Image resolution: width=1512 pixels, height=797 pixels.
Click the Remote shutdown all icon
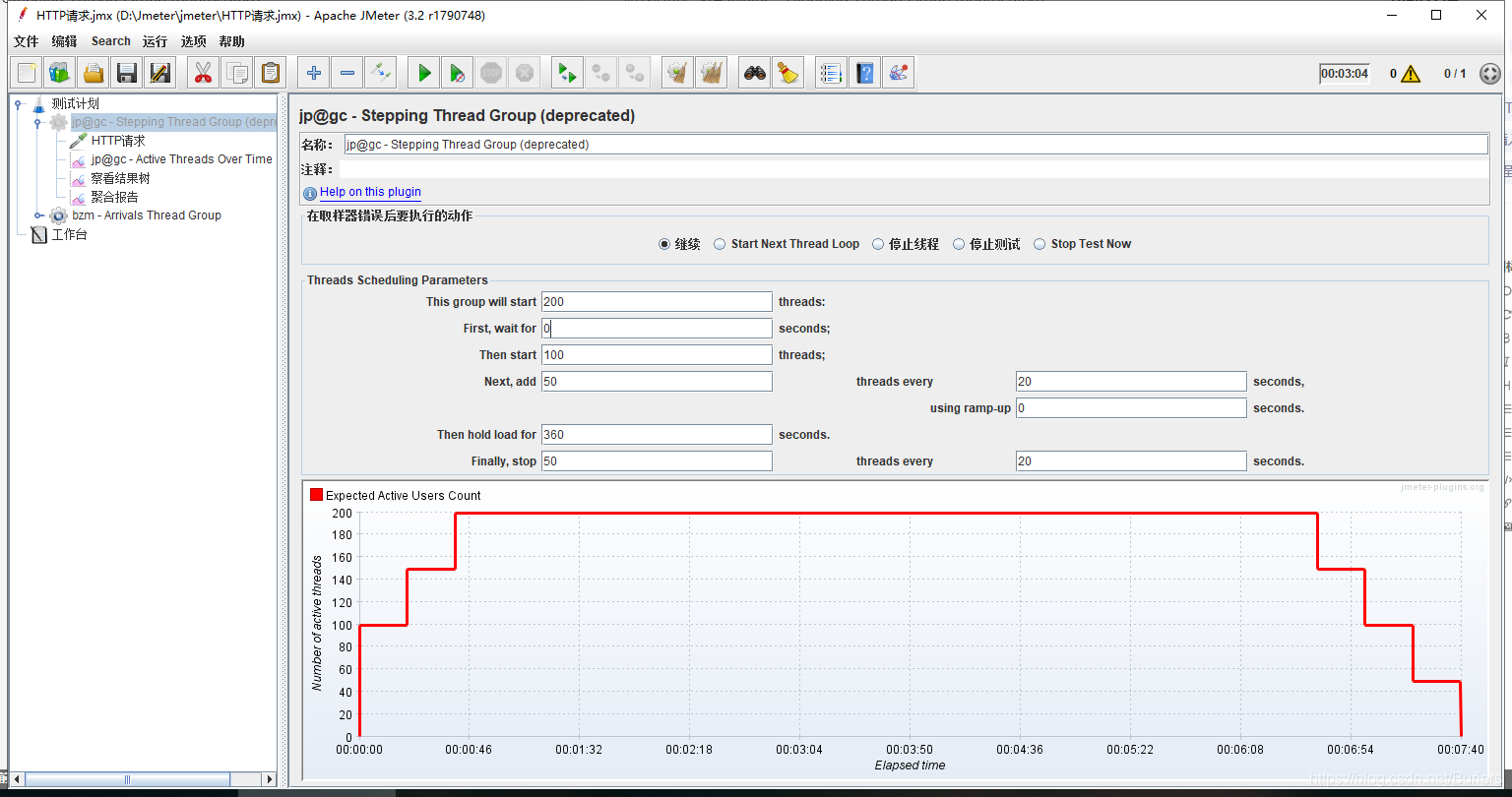[635, 73]
